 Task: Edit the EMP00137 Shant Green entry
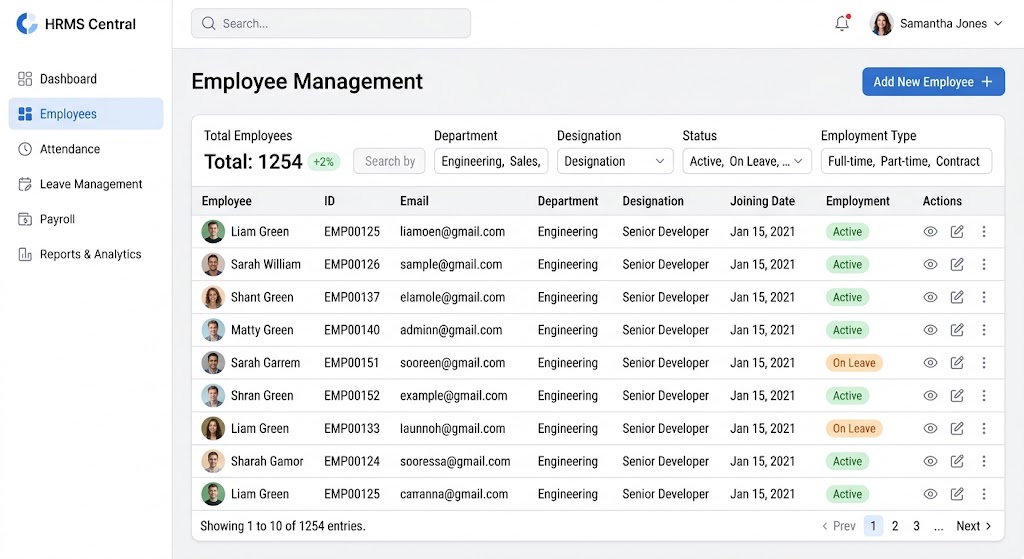point(957,297)
